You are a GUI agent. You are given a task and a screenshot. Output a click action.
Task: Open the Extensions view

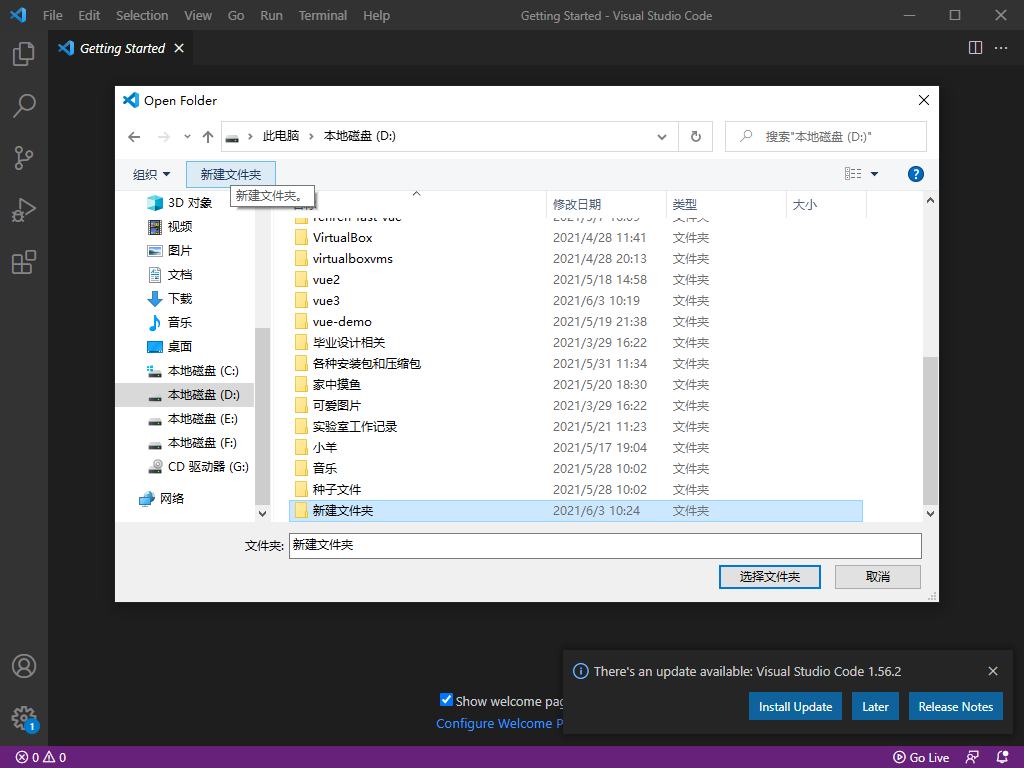24,262
